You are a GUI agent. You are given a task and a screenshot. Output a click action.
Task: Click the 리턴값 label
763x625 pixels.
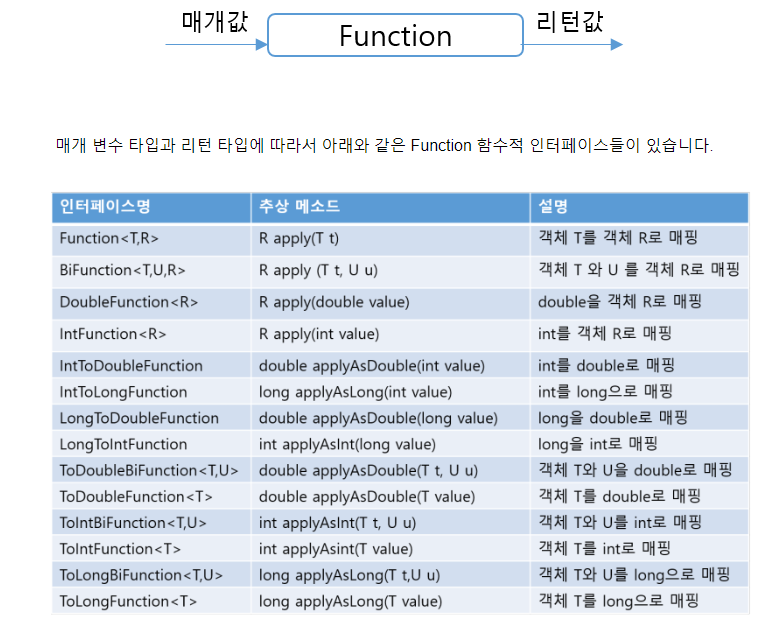(569, 22)
